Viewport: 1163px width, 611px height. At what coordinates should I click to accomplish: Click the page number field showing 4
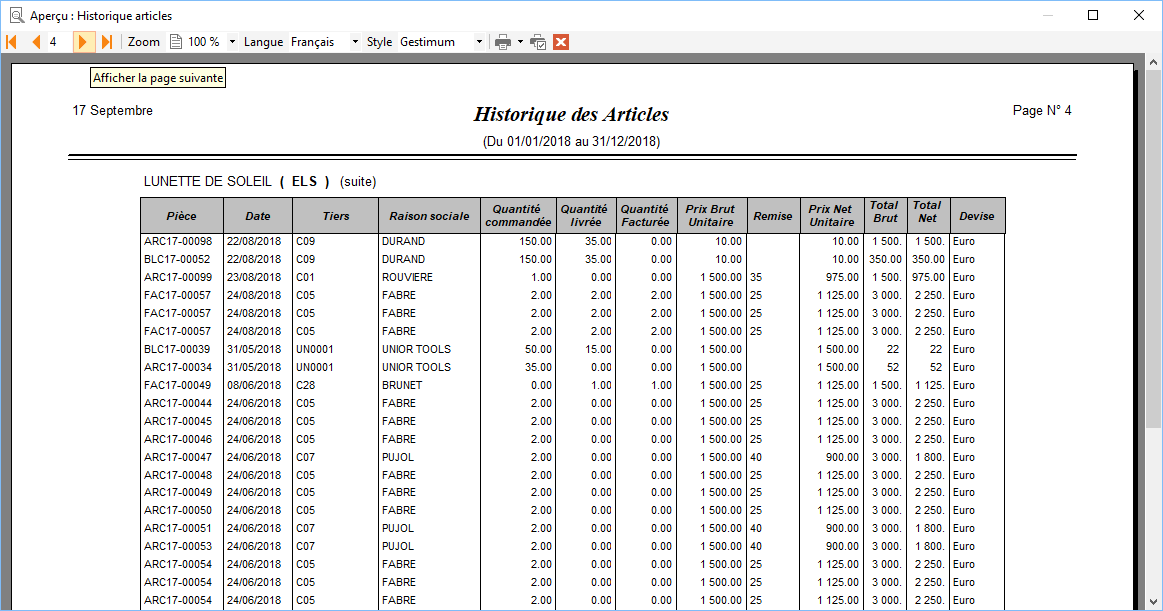pyautogui.click(x=59, y=42)
